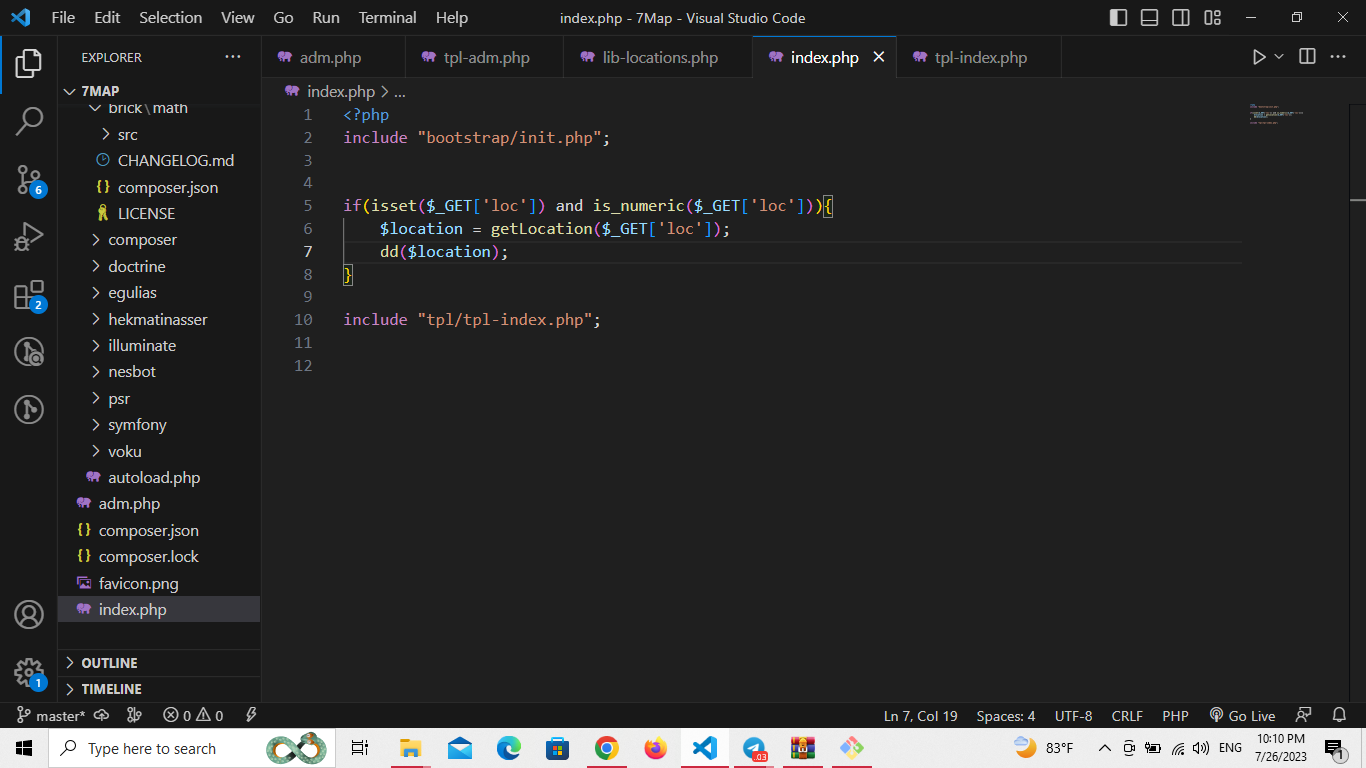This screenshot has width=1366, height=768.
Task: Open the View menu
Action: point(238,18)
